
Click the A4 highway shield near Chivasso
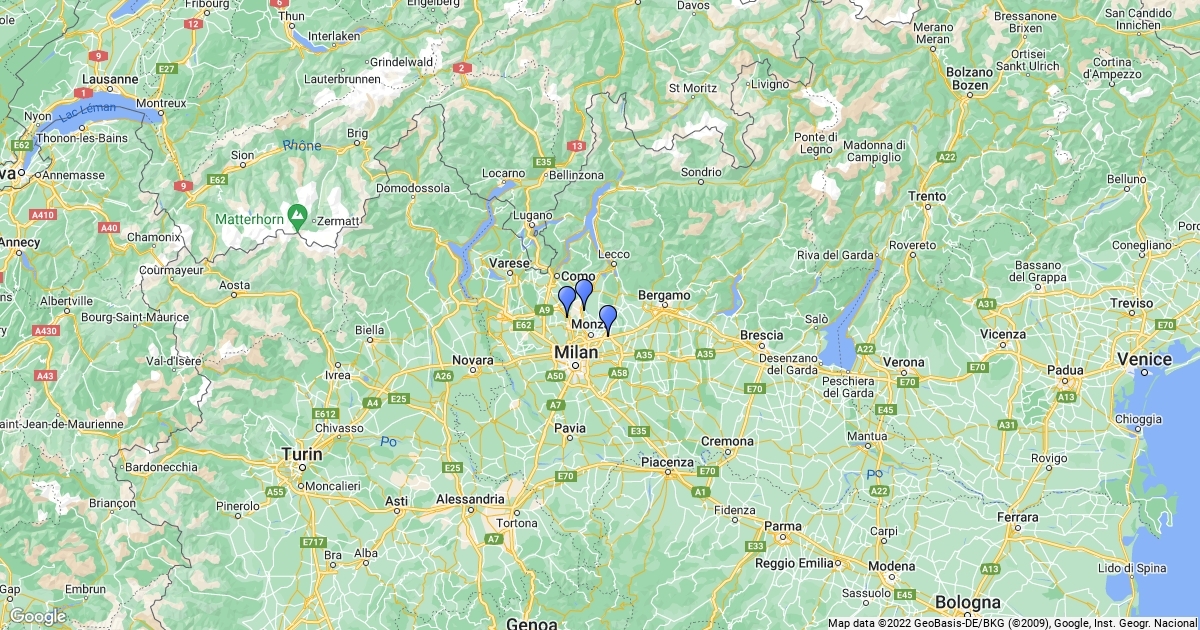pyautogui.click(x=371, y=402)
